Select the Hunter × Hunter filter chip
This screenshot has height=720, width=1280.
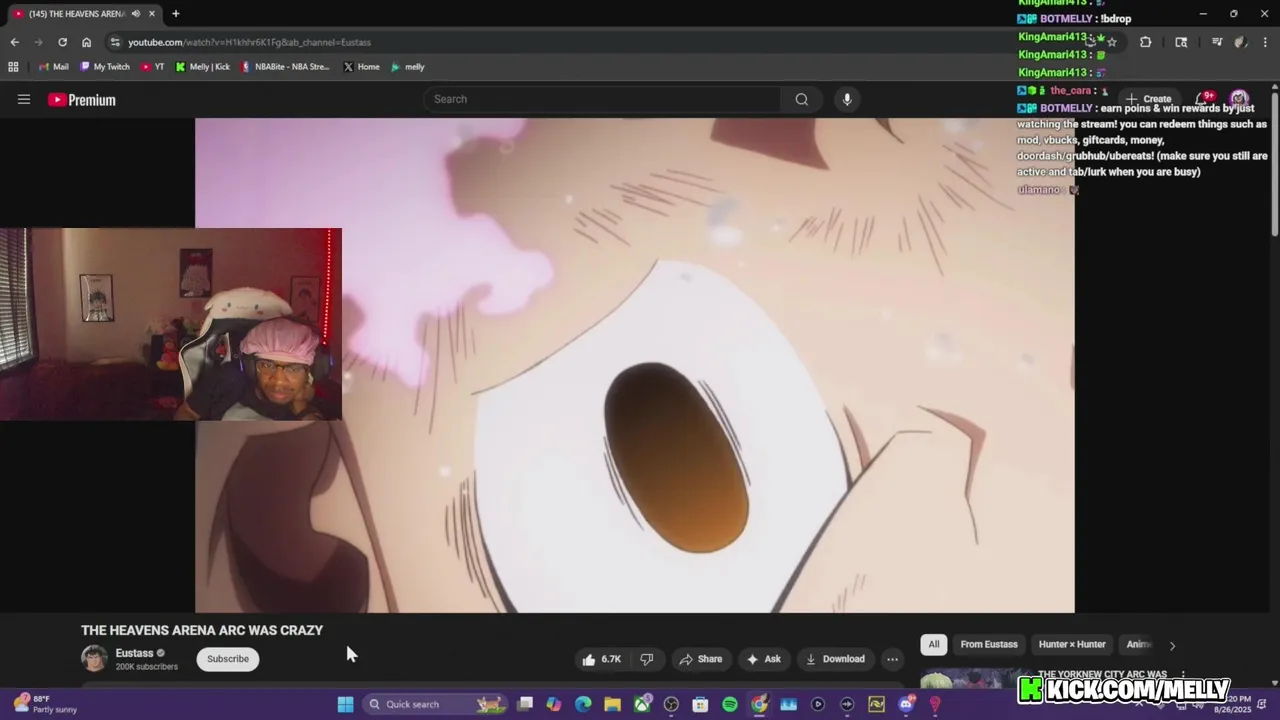pyautogui.click(x=1072, y=644)
